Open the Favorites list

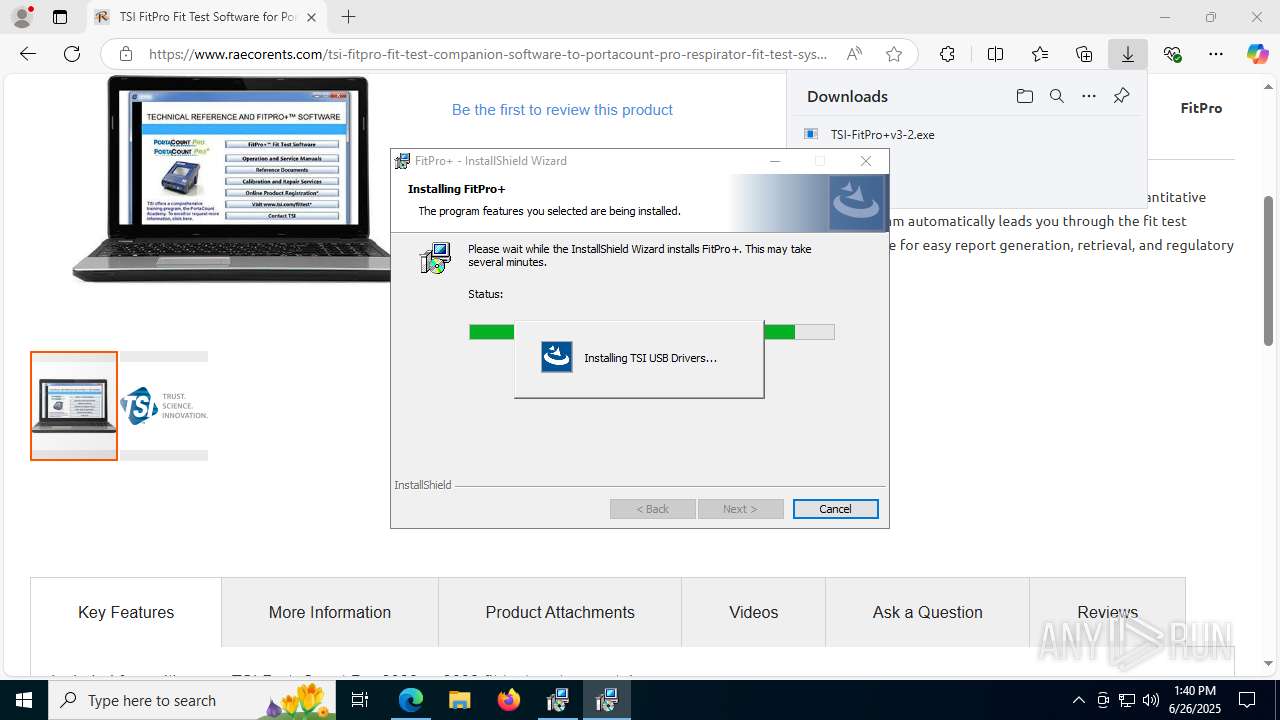1040,54
